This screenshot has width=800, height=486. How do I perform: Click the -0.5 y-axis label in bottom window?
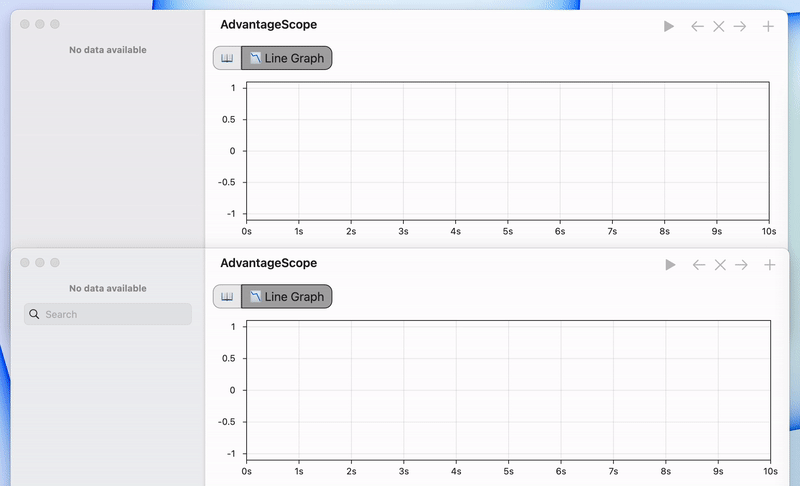click(x=227, y=422)
